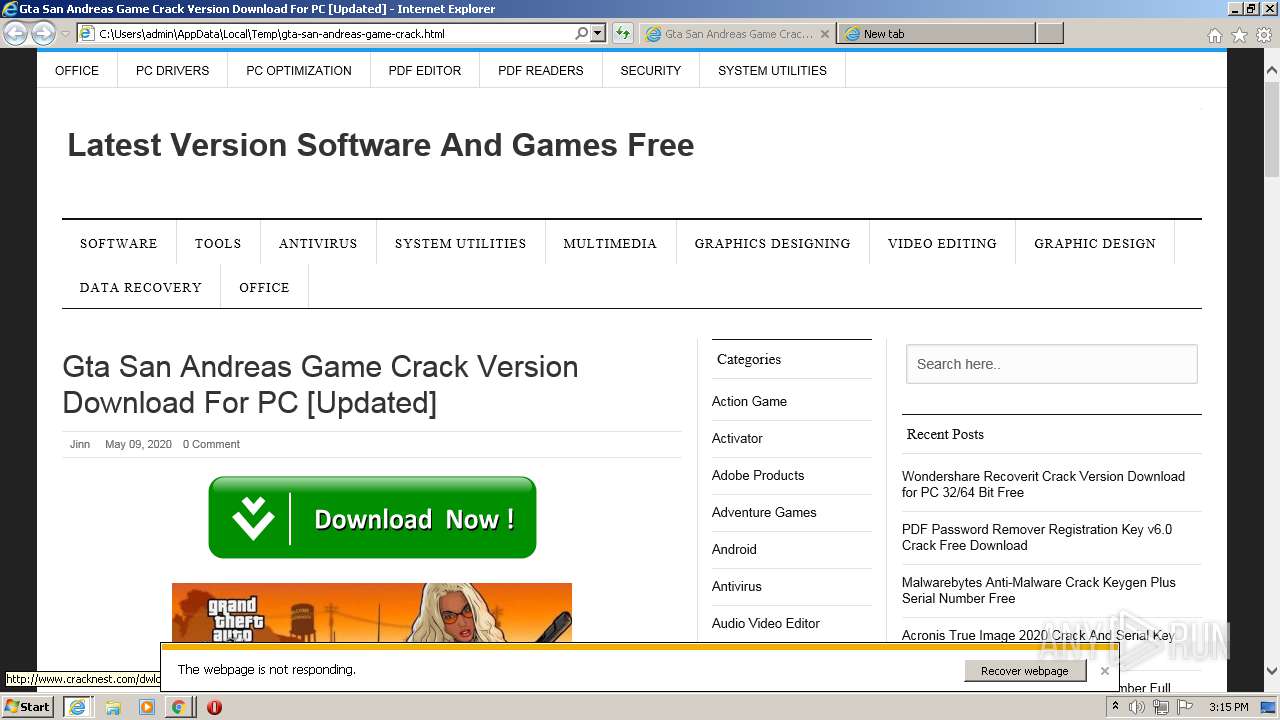Viewport: 1280px width, 720px height.
Task: Open a blank new tab button
Action: [1049, 34]
